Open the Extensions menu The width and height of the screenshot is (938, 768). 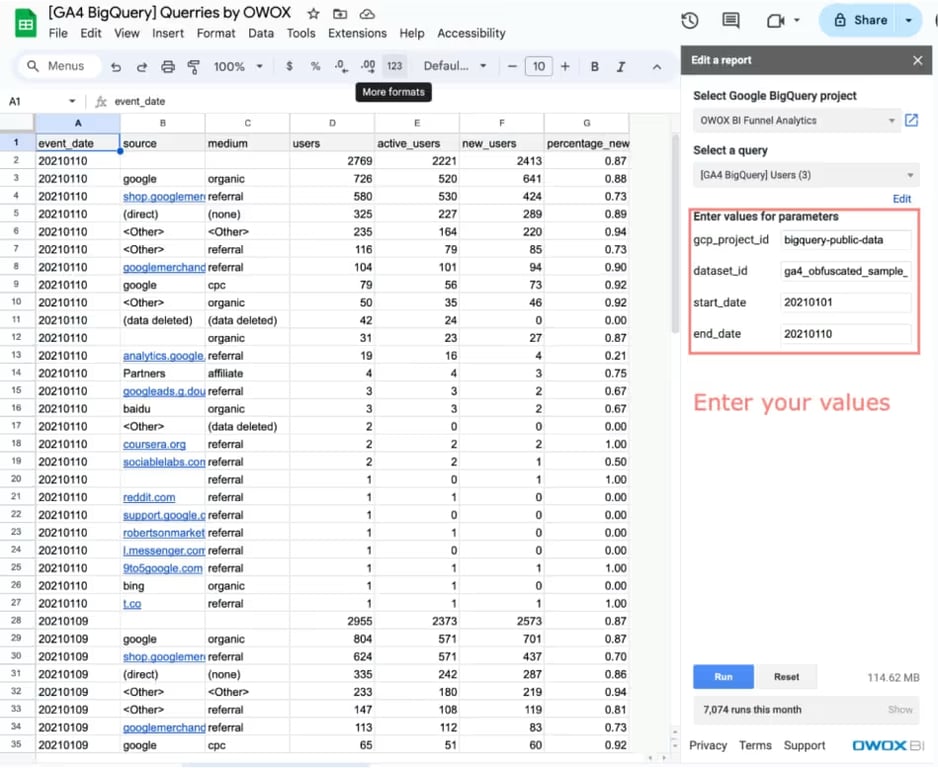(357, 33)
